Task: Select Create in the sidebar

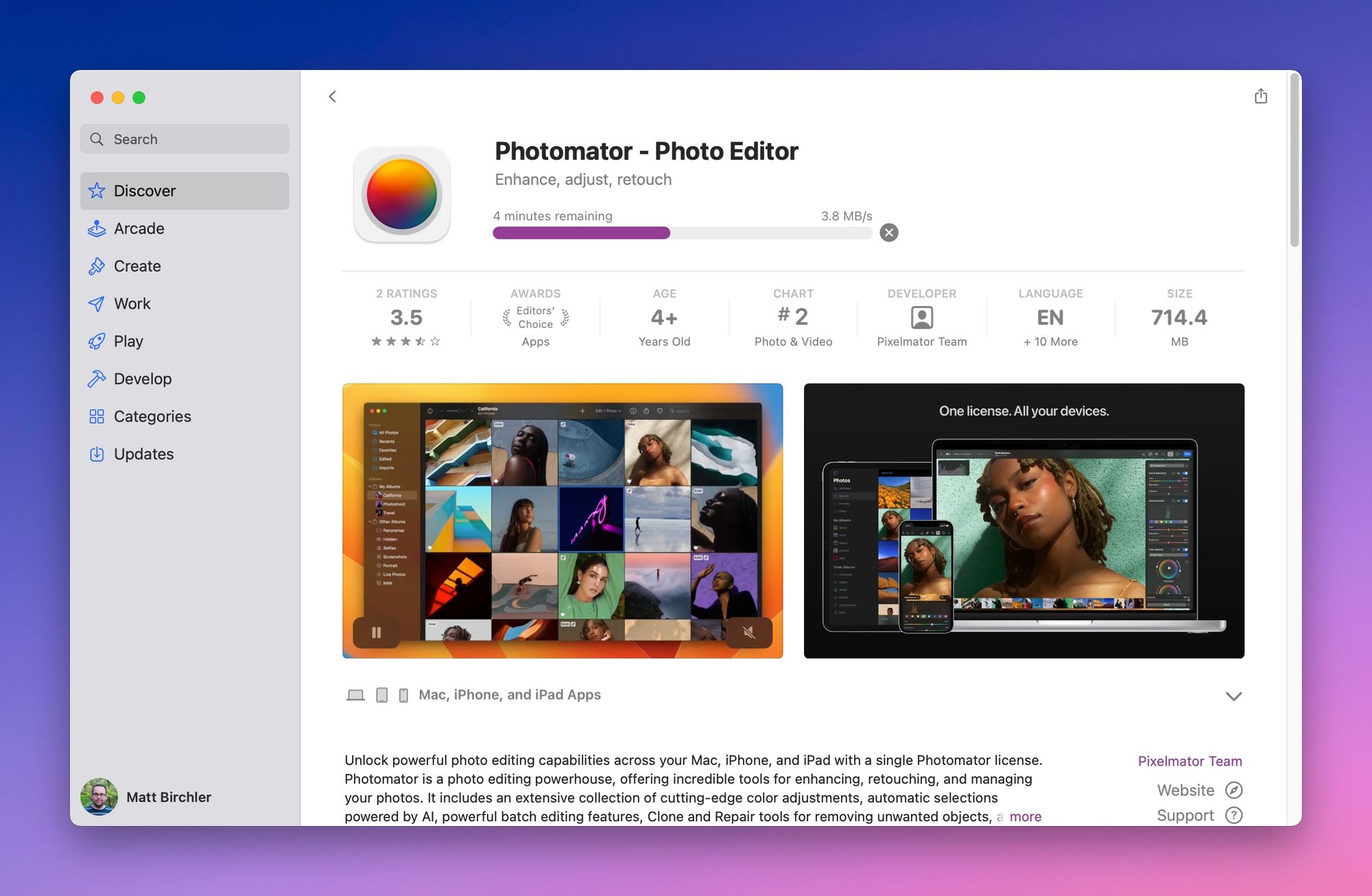Action: click(185, 266)
